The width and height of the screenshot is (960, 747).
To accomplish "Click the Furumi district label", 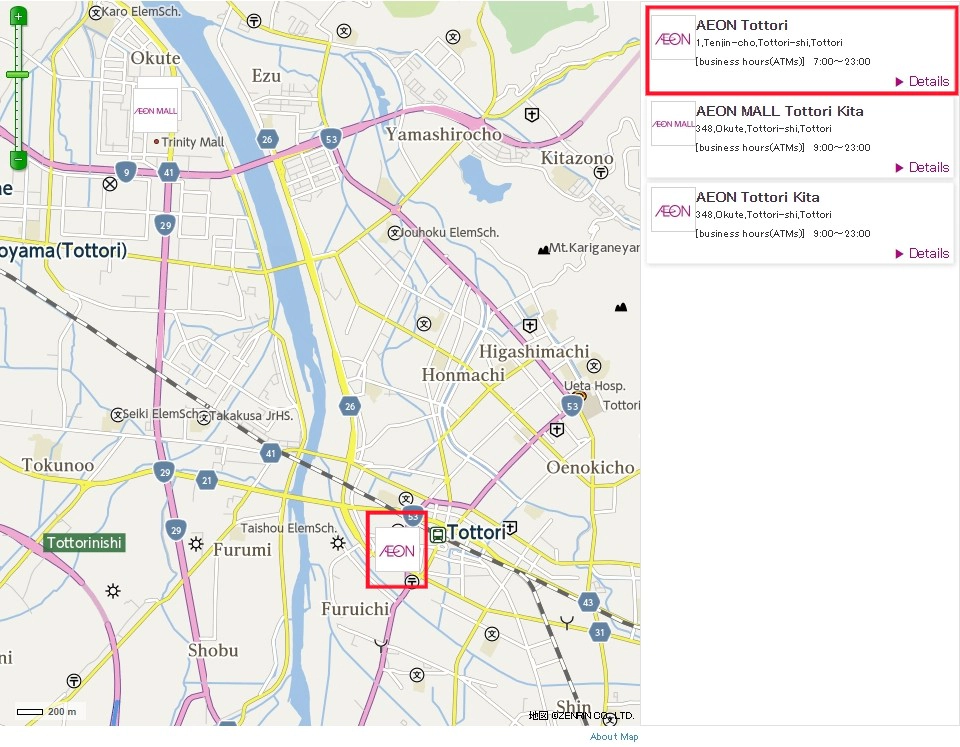I will click(x=242, y=550).
